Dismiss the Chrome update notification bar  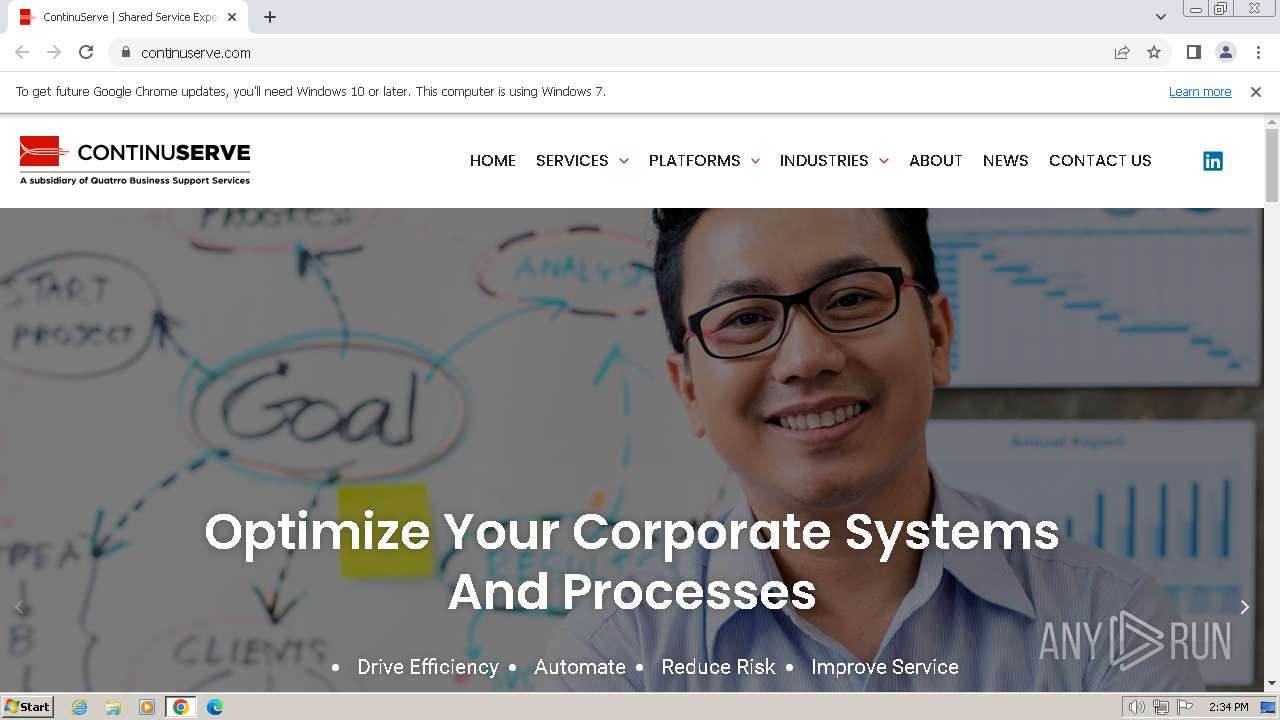[x=1256, y=91]
